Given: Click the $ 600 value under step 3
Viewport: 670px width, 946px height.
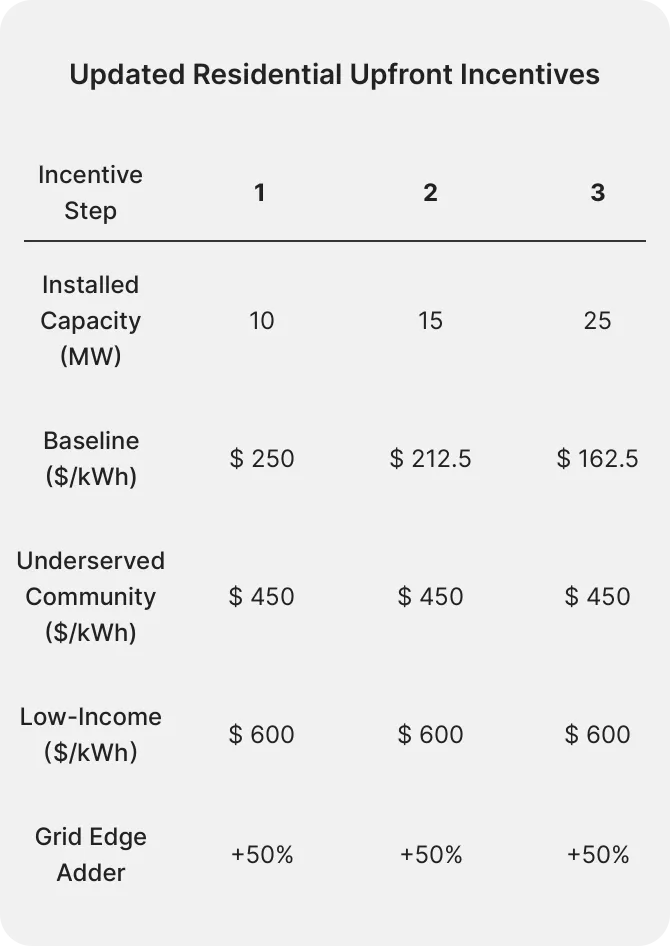Looking at the screenshot, I should (597, 735).
